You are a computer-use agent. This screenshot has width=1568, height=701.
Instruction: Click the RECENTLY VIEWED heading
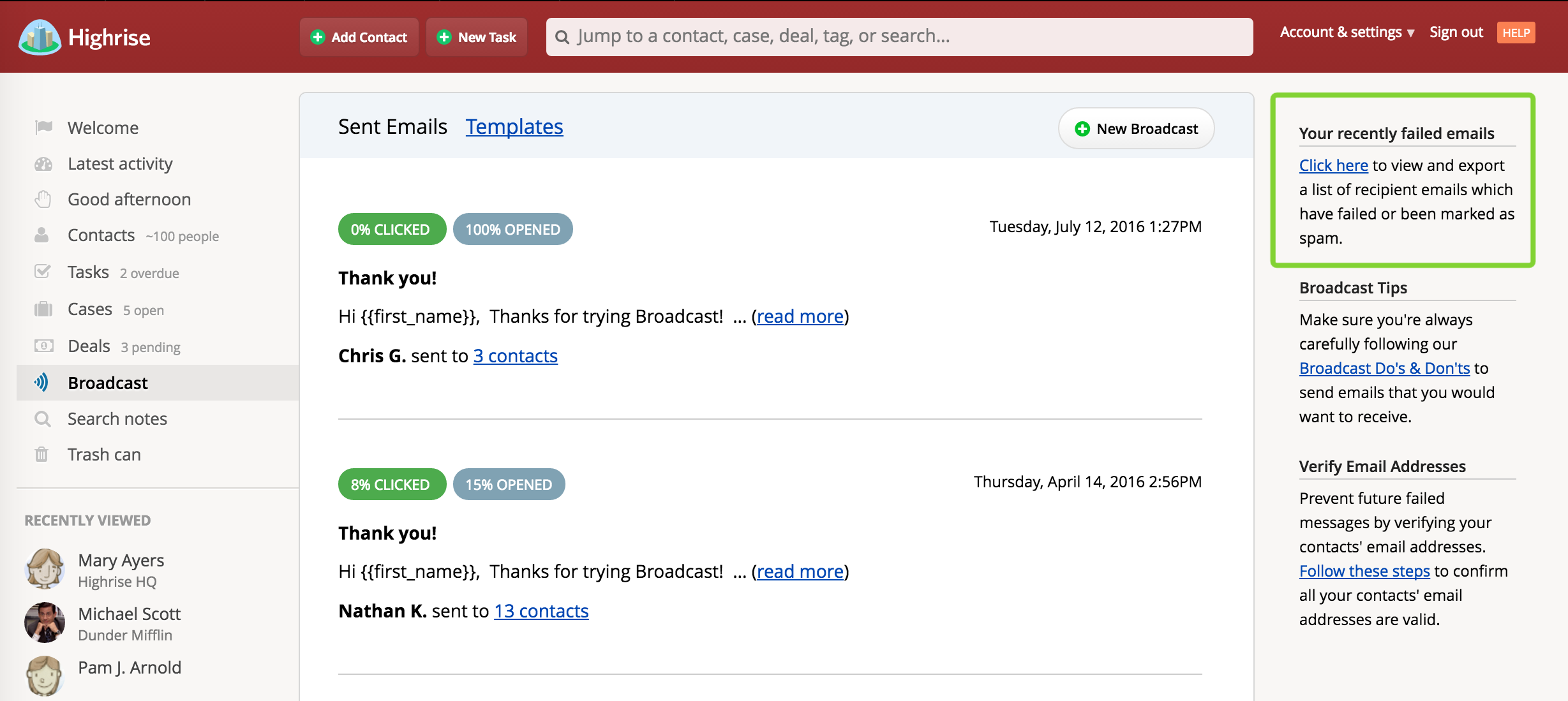point(87,520)
